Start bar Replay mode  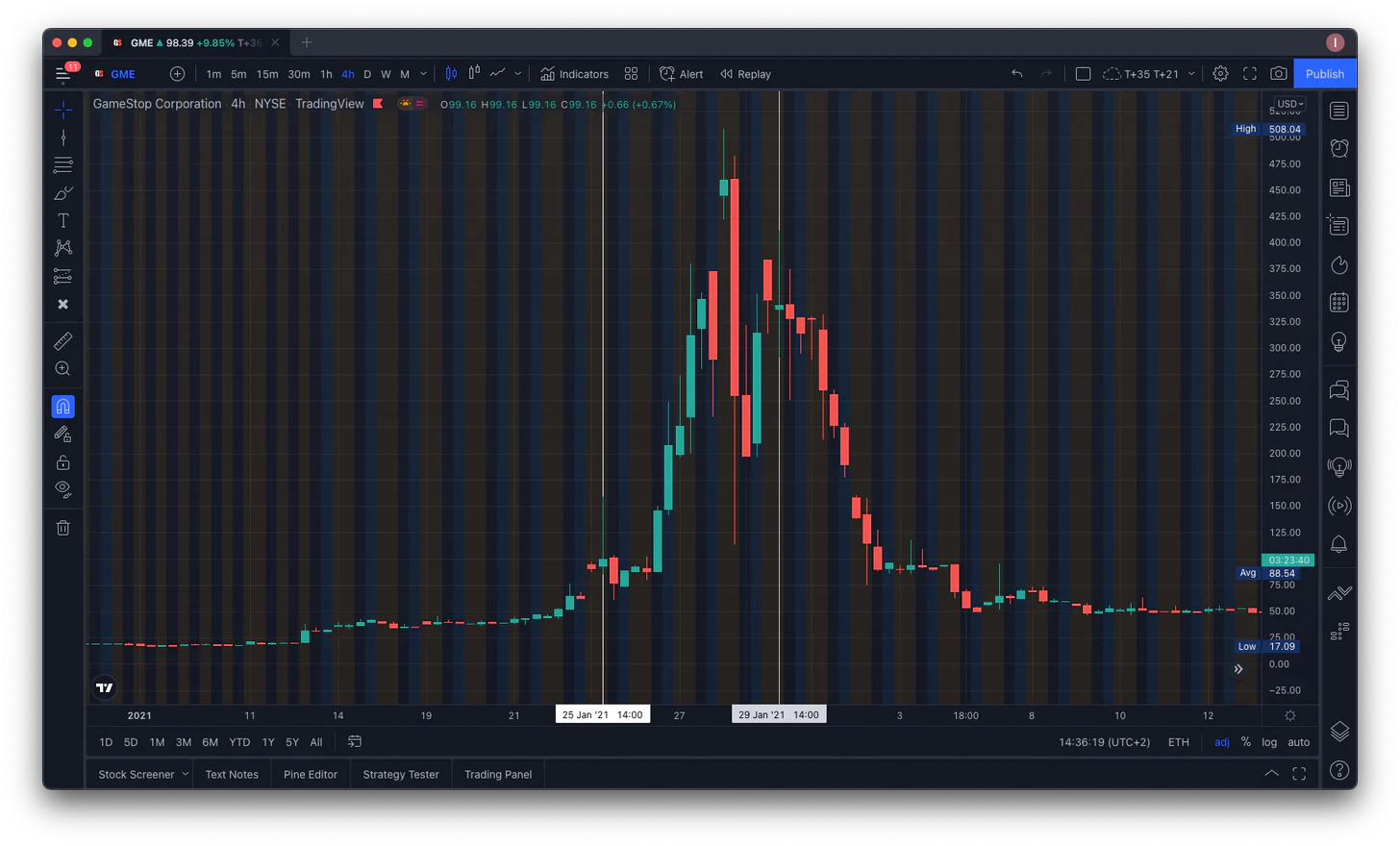click(745, 74)
